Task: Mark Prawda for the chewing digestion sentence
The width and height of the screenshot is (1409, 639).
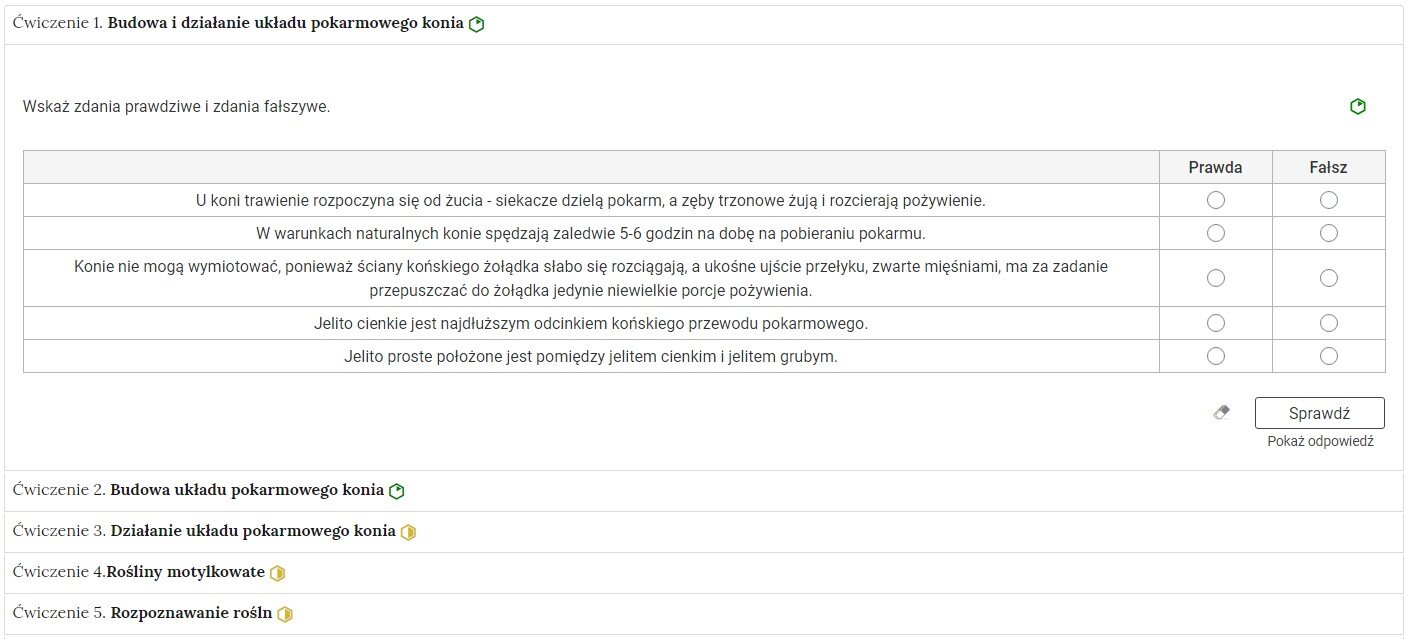Action: (x=1215, y=200)
